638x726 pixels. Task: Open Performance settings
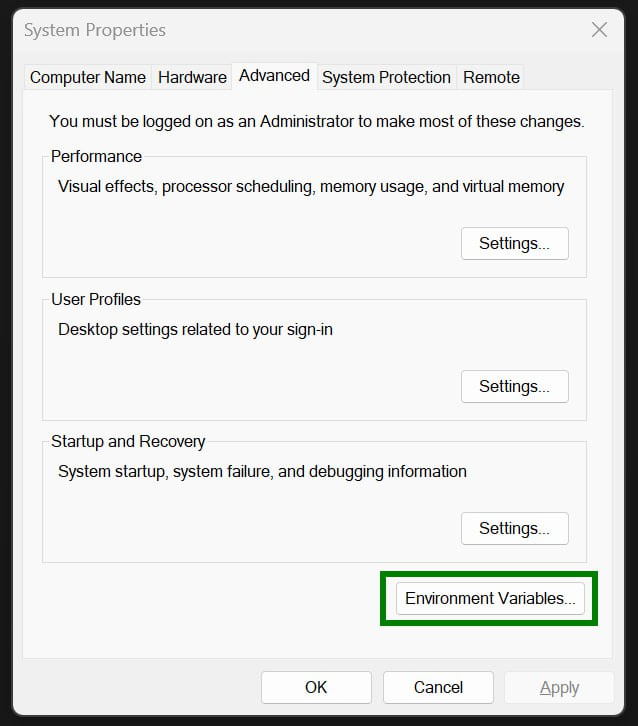pos(514,243)
